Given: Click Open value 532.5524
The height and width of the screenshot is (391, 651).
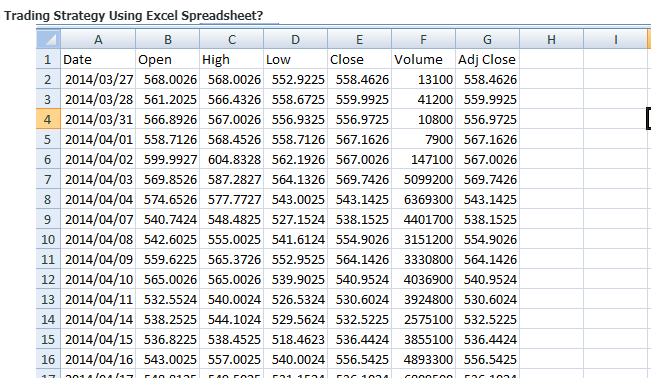Looking at the screenshot, I should pyautogui.click(x=168, y=299).
